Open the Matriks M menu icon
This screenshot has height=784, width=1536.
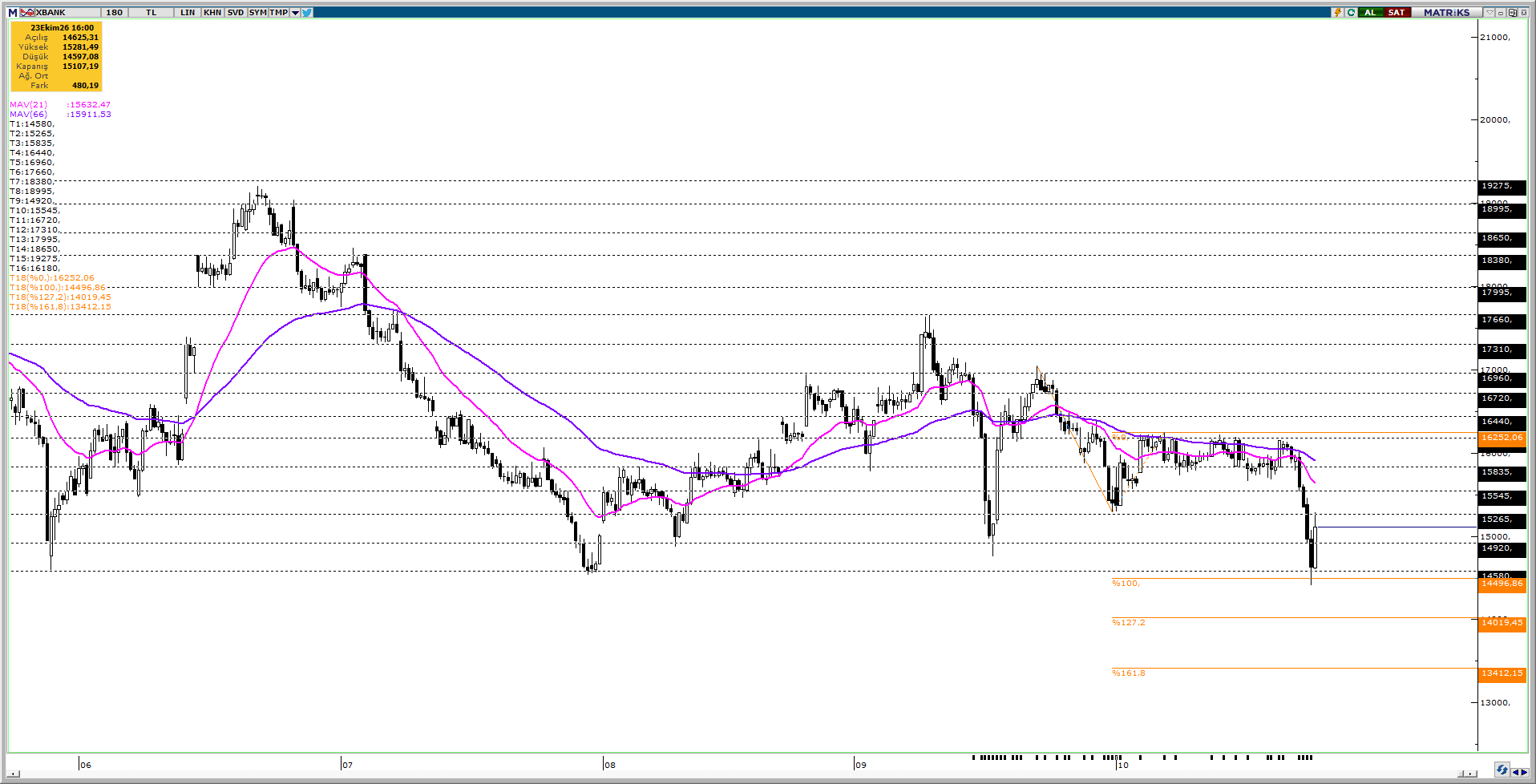click(x=13, y=13)
